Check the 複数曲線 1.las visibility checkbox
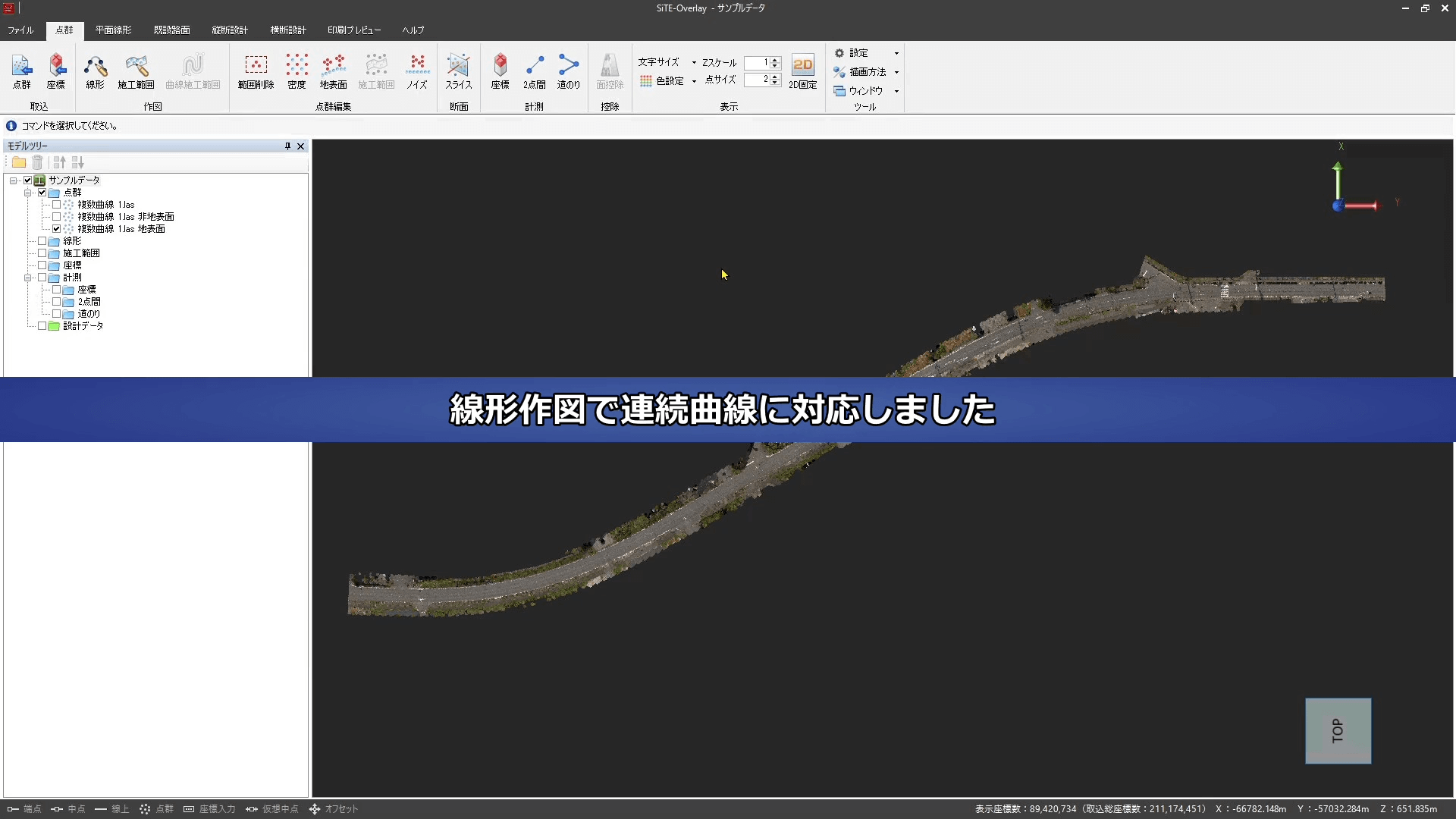1456x819 pixels. pos(56,204)
